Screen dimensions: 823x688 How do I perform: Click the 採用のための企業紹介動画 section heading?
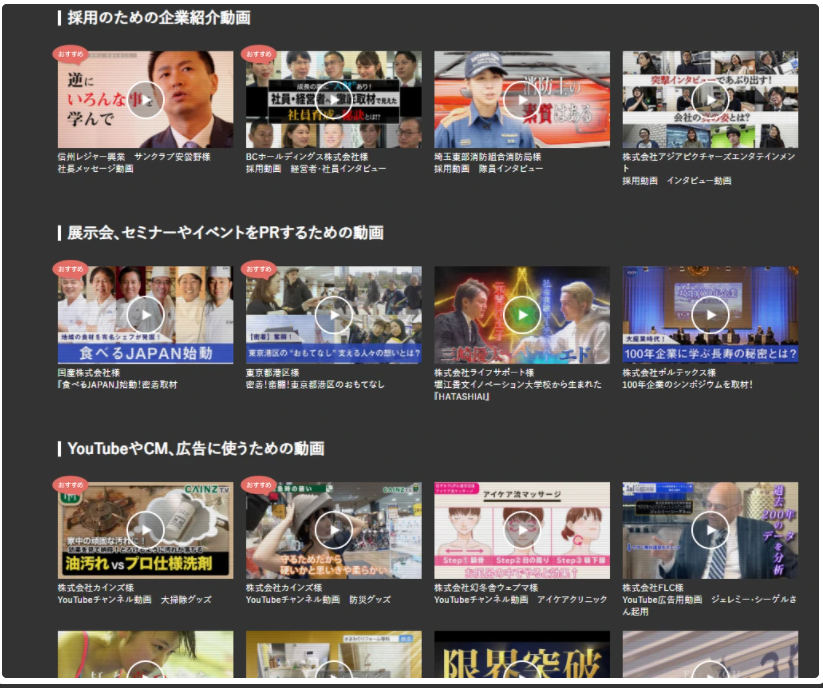coord(159,18)
